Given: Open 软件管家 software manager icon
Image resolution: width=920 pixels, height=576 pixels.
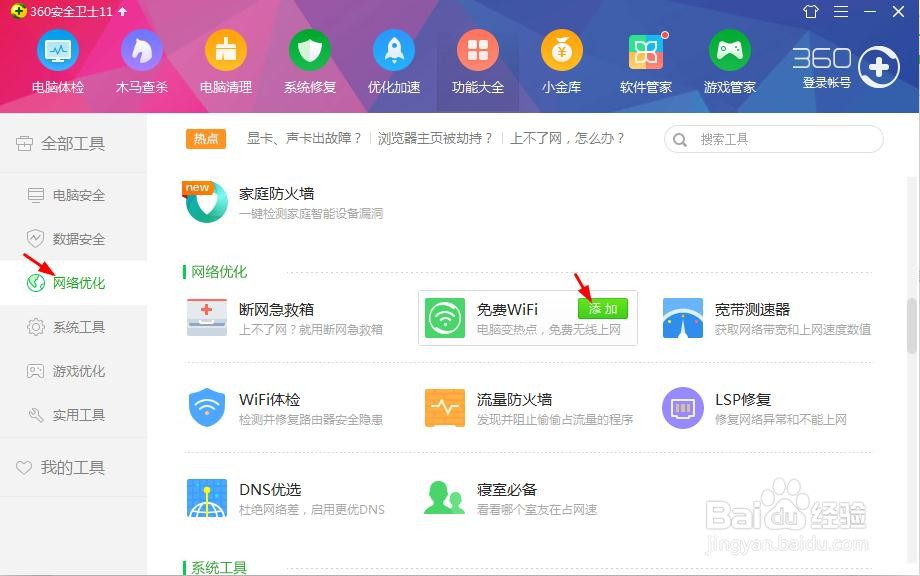Looking at the screenshot, I should pos(645,50).
